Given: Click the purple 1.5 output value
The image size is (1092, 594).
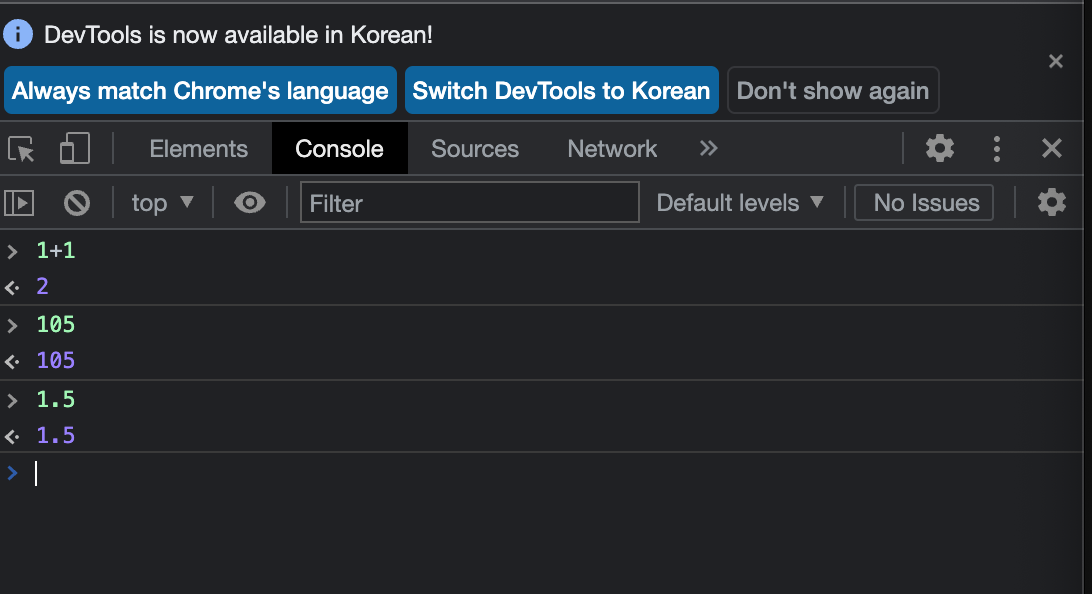Looking at the screenshot, I should pyautogui.click(x=56, y=436).
